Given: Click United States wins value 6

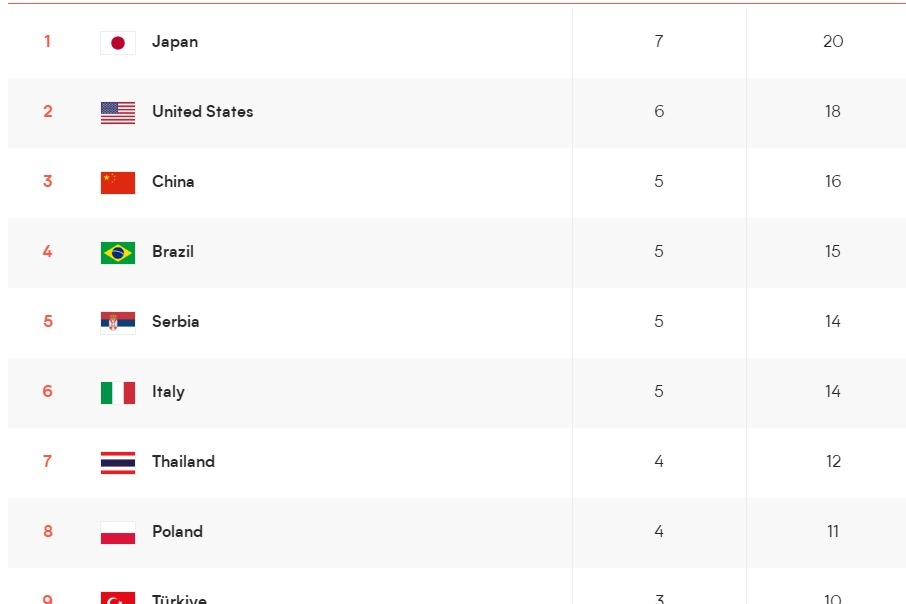Looking at the screenshot, I should click(x=659, y=112).
